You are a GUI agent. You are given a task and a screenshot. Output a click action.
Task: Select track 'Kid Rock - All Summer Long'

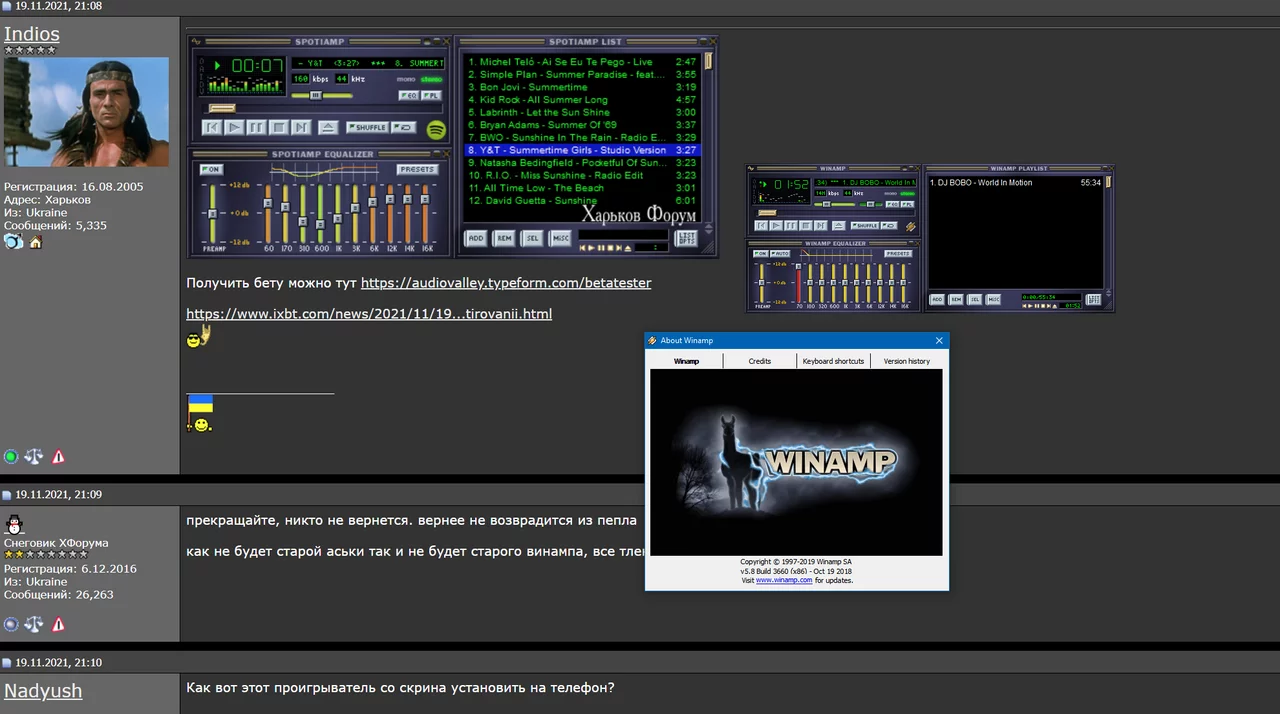click(582, 100)
